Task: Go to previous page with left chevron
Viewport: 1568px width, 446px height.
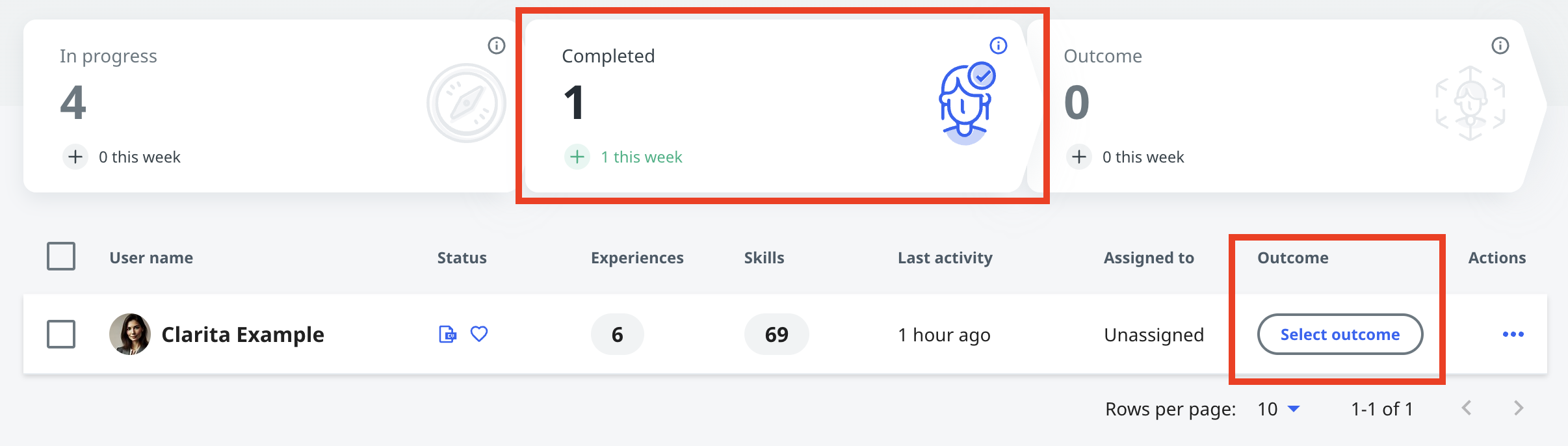Action: [1467, 408]
